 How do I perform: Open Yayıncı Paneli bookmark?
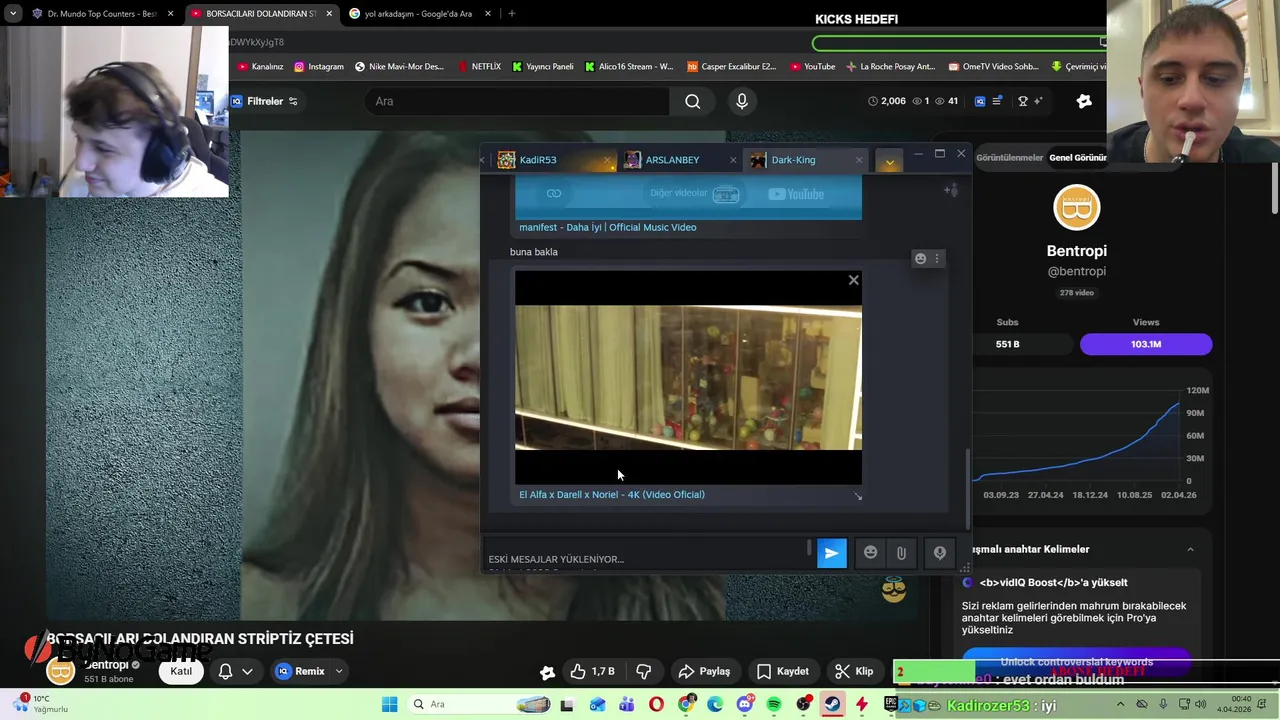click(543, 67)
